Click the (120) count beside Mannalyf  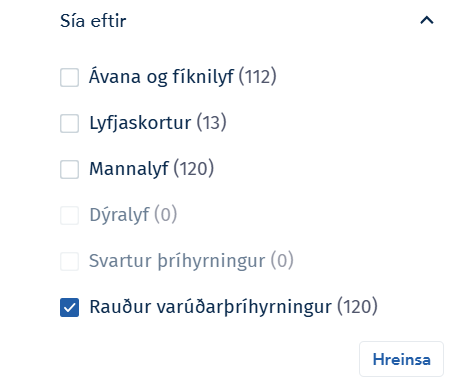tap(194, 168)
